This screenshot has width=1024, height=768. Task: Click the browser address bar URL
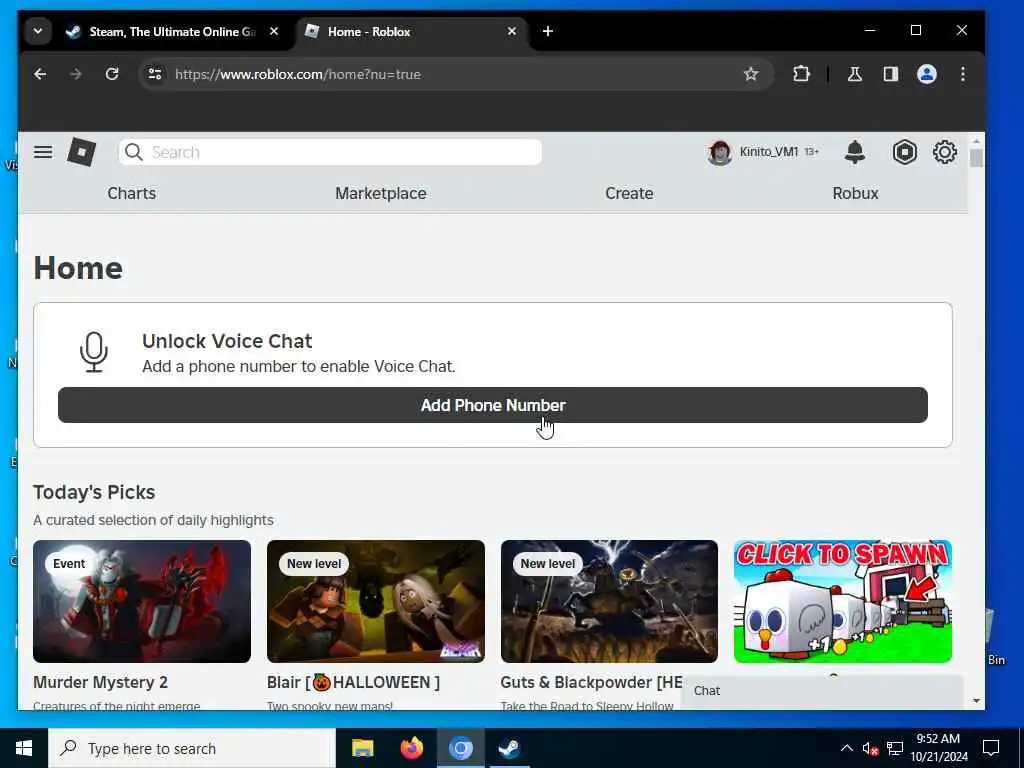pos(298,74)
